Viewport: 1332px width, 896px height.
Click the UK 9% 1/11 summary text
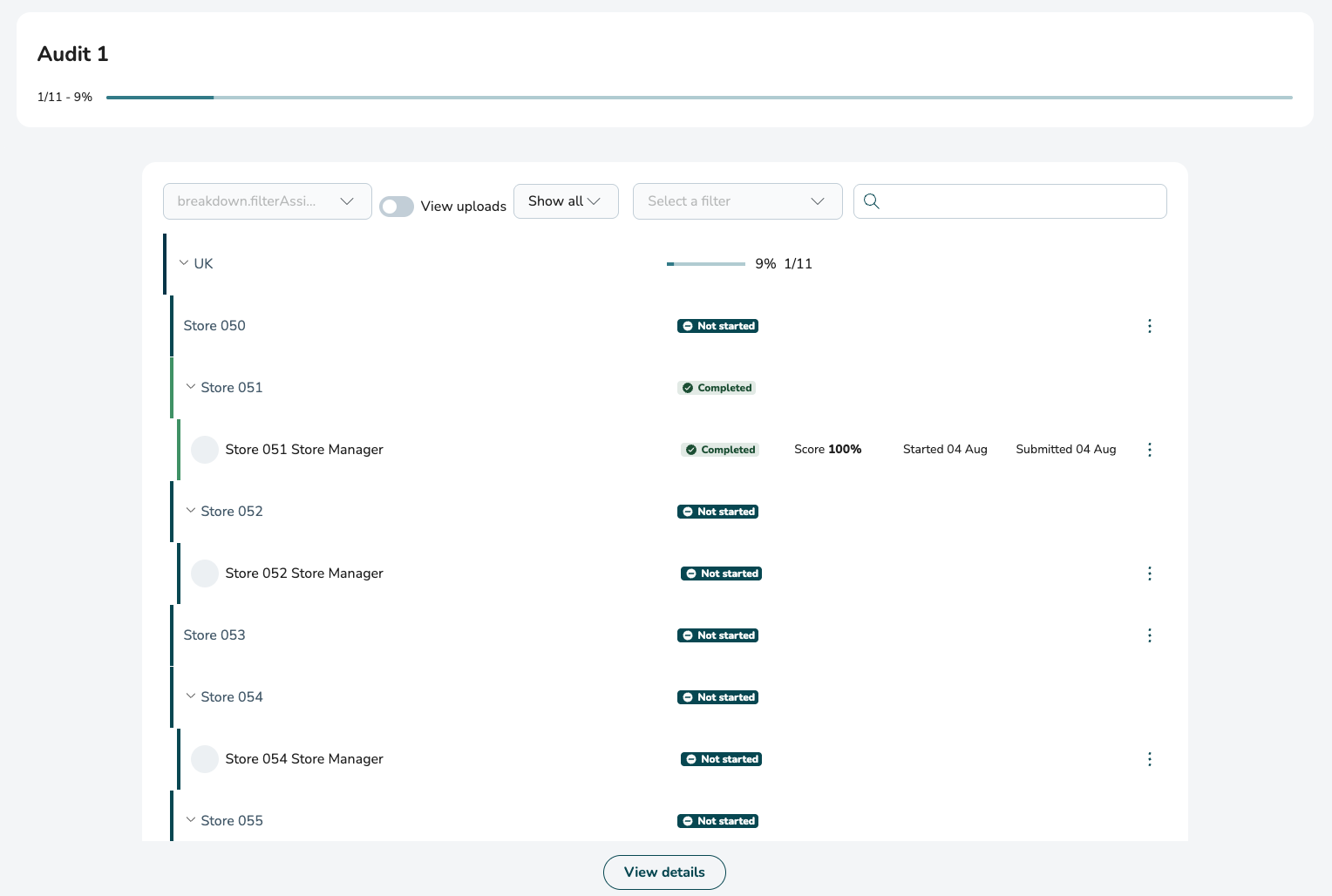pyautogui.click(x=784, y=264)
